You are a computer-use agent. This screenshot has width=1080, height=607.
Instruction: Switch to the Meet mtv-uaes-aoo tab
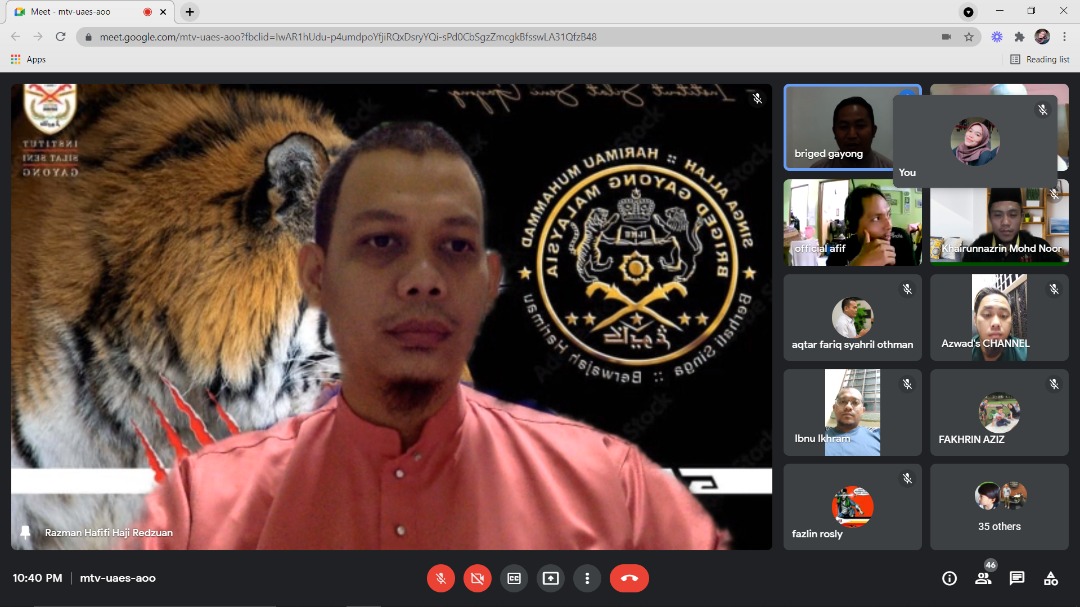pyautogui.click(x=88, y=12)
